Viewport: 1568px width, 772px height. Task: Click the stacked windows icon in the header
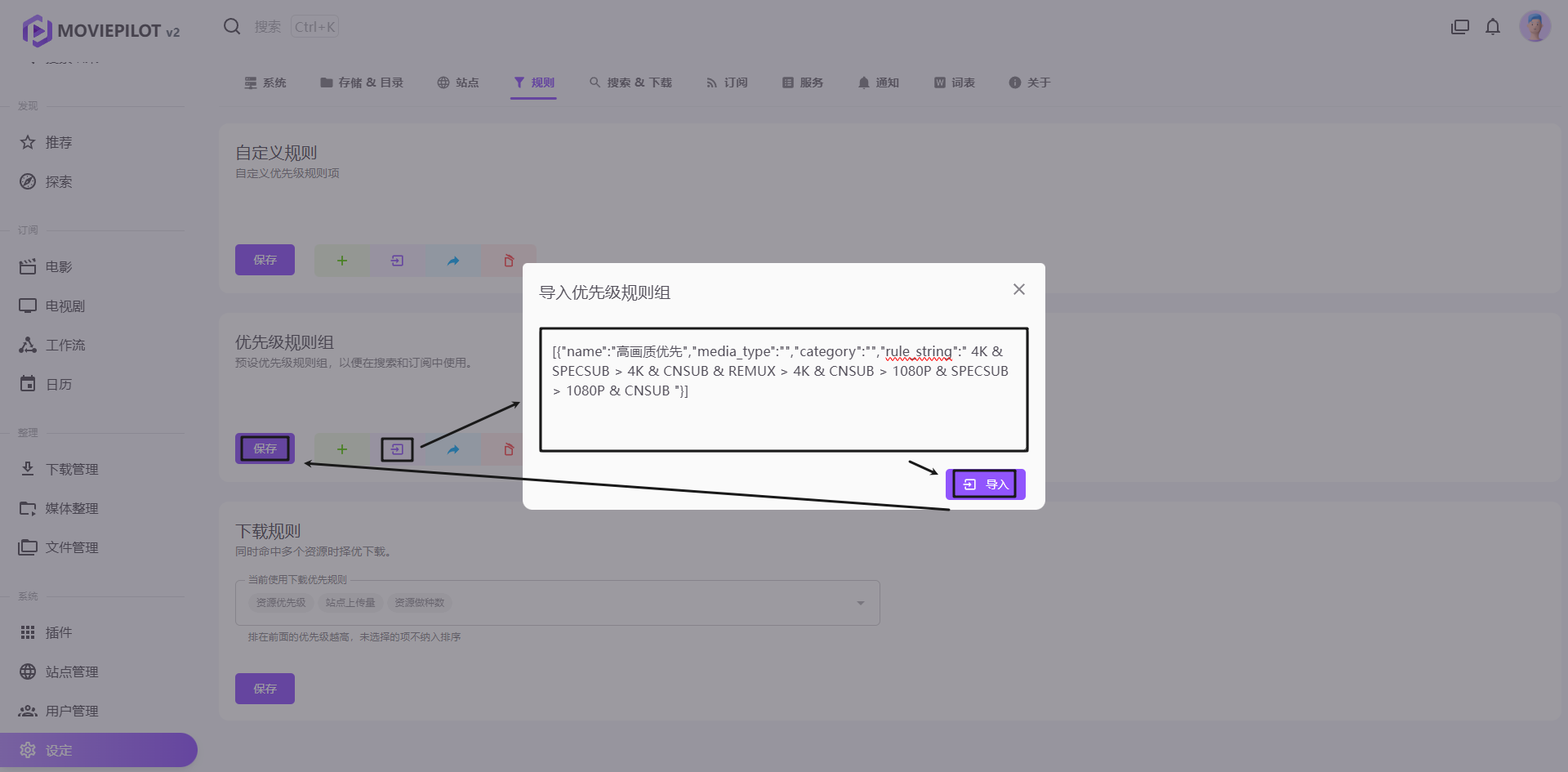pos(1459,27)
